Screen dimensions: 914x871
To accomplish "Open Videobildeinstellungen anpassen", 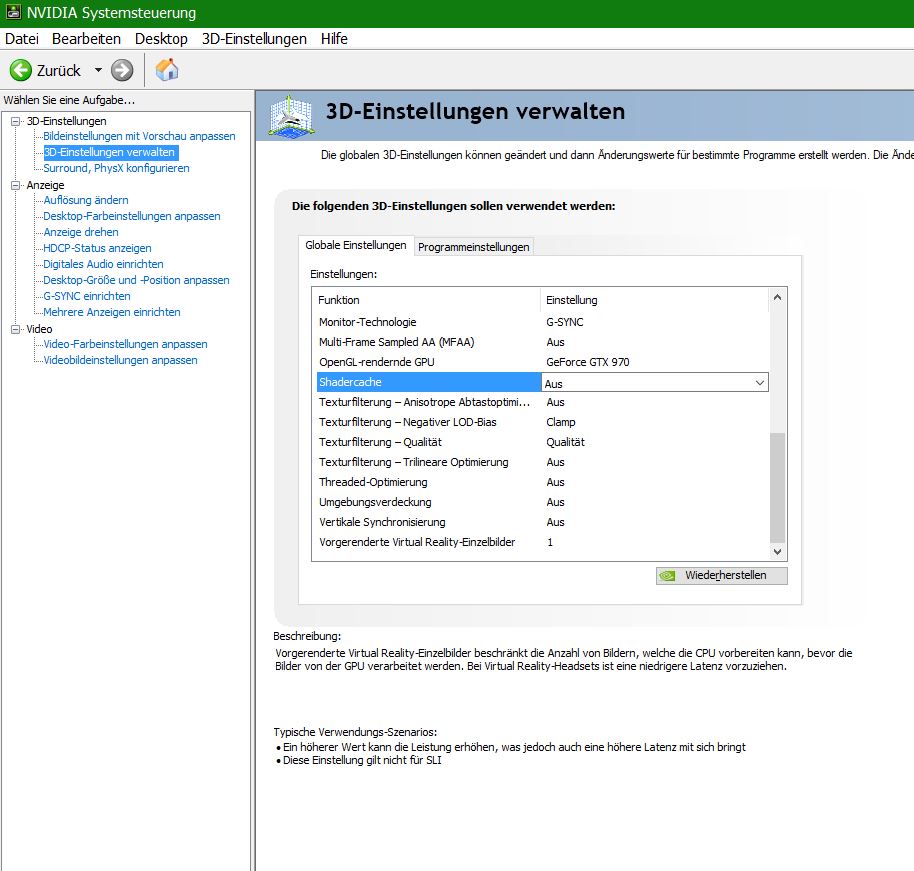I will pyautogui.click(x=120, y=360).
